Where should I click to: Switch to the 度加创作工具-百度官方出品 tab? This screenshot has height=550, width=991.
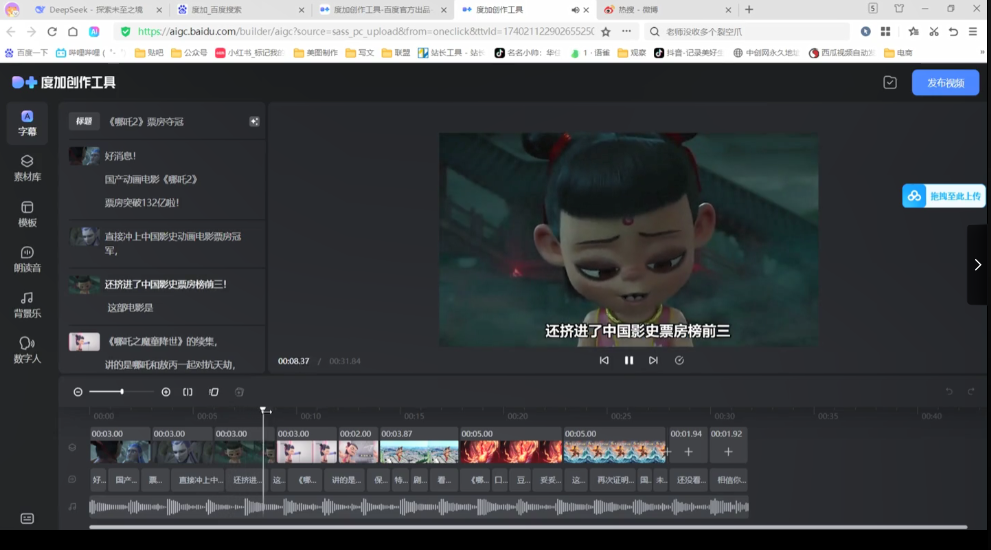382,9
